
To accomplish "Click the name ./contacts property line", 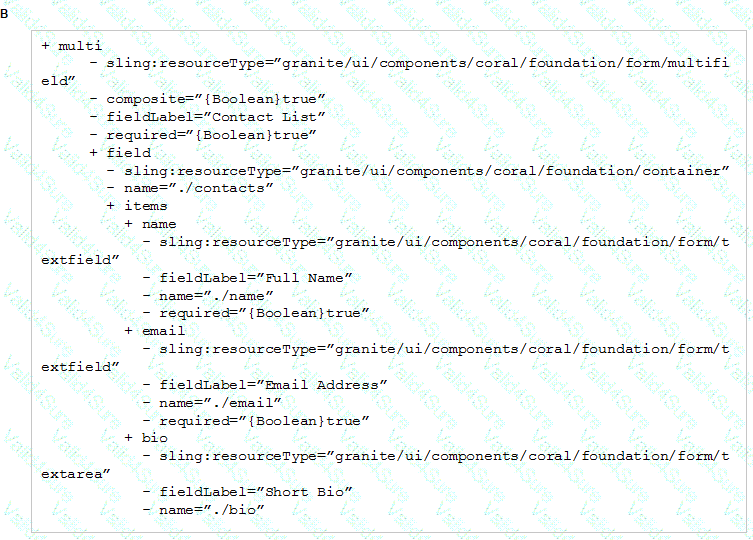I will coord(198,188).
